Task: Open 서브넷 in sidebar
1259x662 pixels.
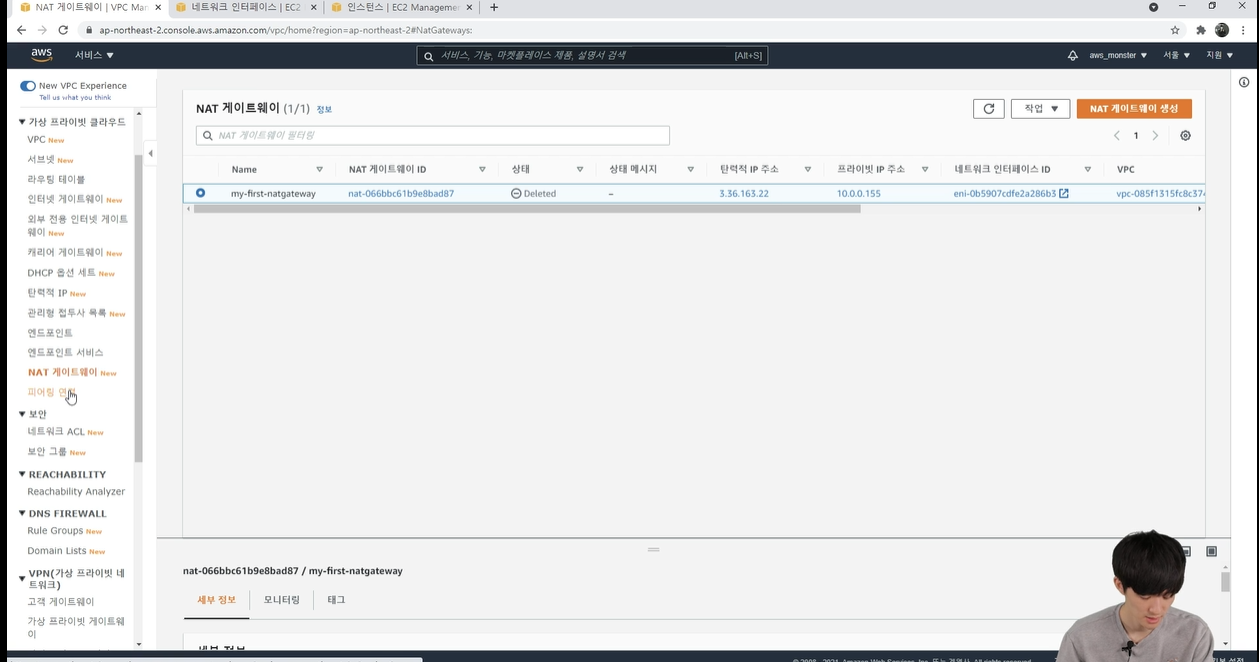Action: (x=41, y=160)
